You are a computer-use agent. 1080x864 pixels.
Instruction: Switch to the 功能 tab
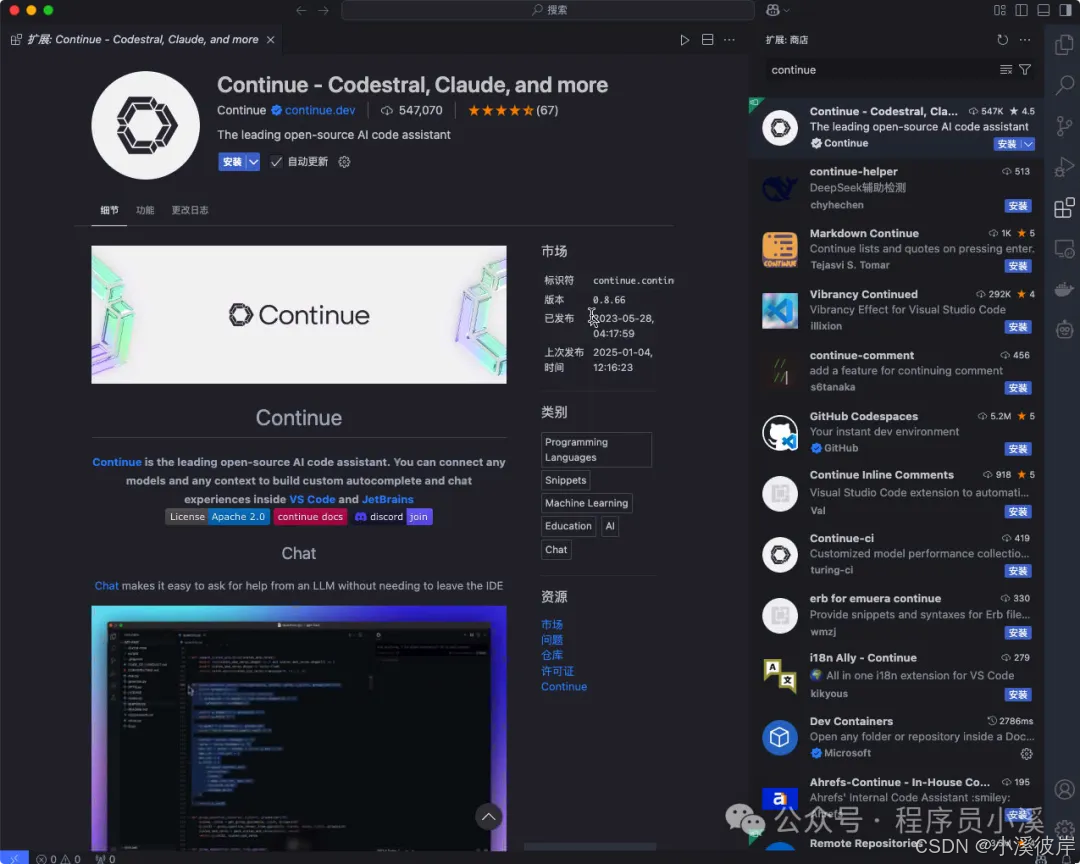click(145, 210)
